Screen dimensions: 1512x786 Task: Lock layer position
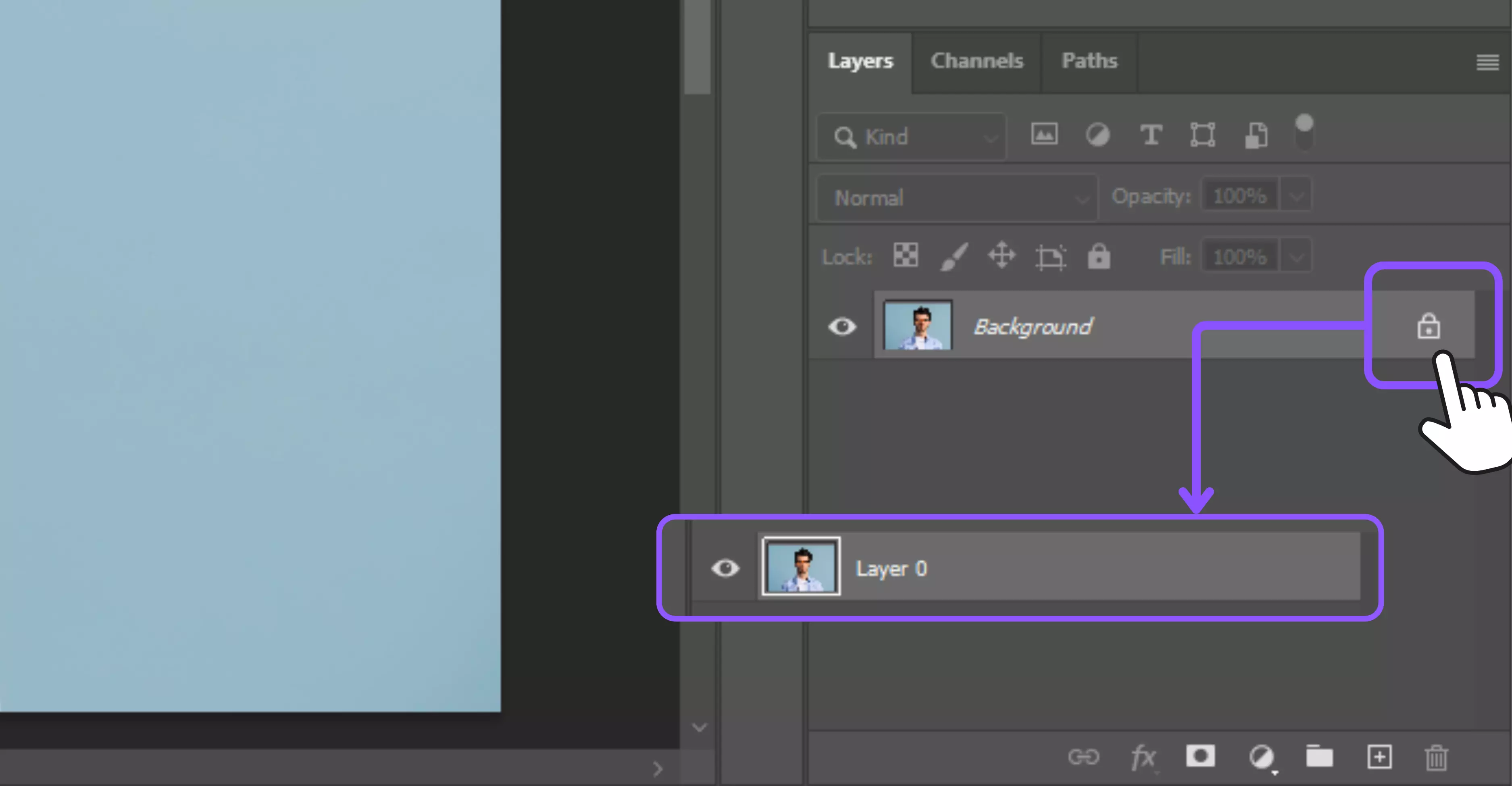point(1002,256)
